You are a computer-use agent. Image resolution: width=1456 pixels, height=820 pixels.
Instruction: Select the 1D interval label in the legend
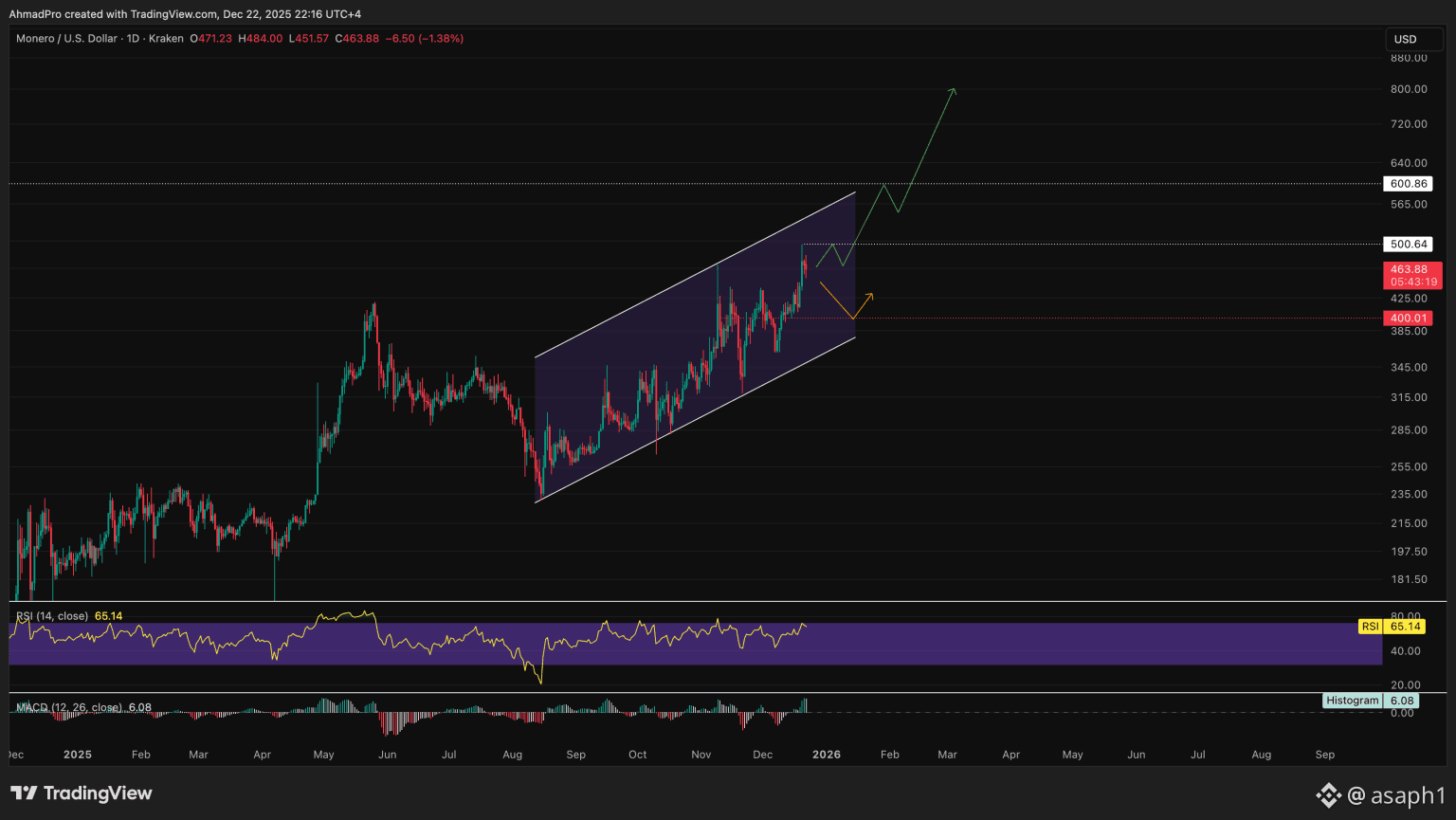coord(133,39)
